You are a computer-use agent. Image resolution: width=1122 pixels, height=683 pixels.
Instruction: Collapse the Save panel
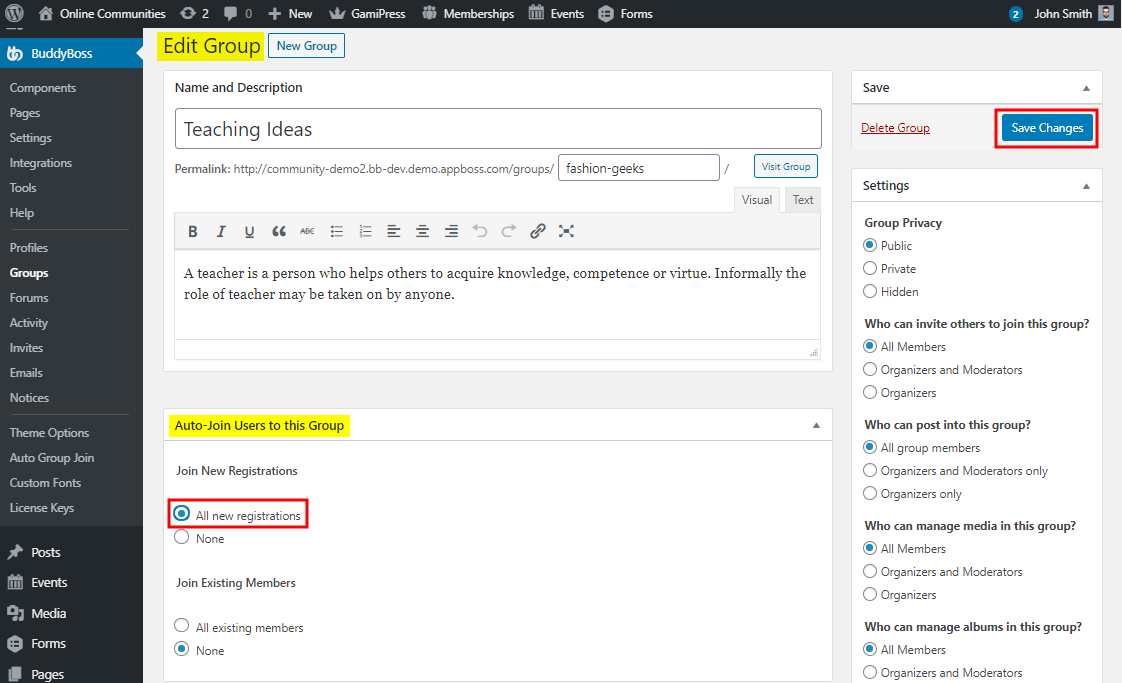pyautogui.click(x=1086, y=88)
